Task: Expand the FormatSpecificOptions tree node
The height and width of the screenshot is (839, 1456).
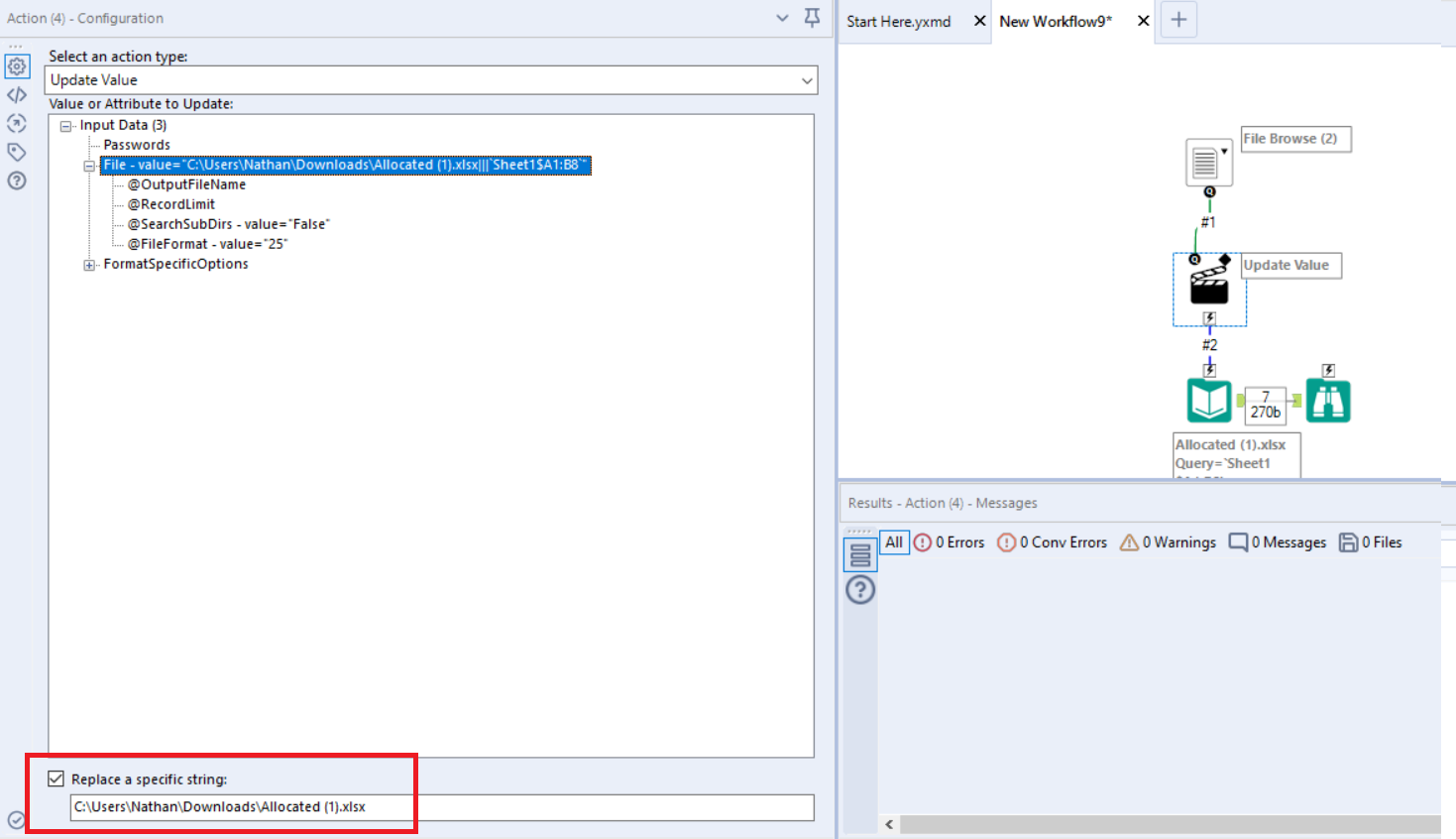Action: point(89,264)
